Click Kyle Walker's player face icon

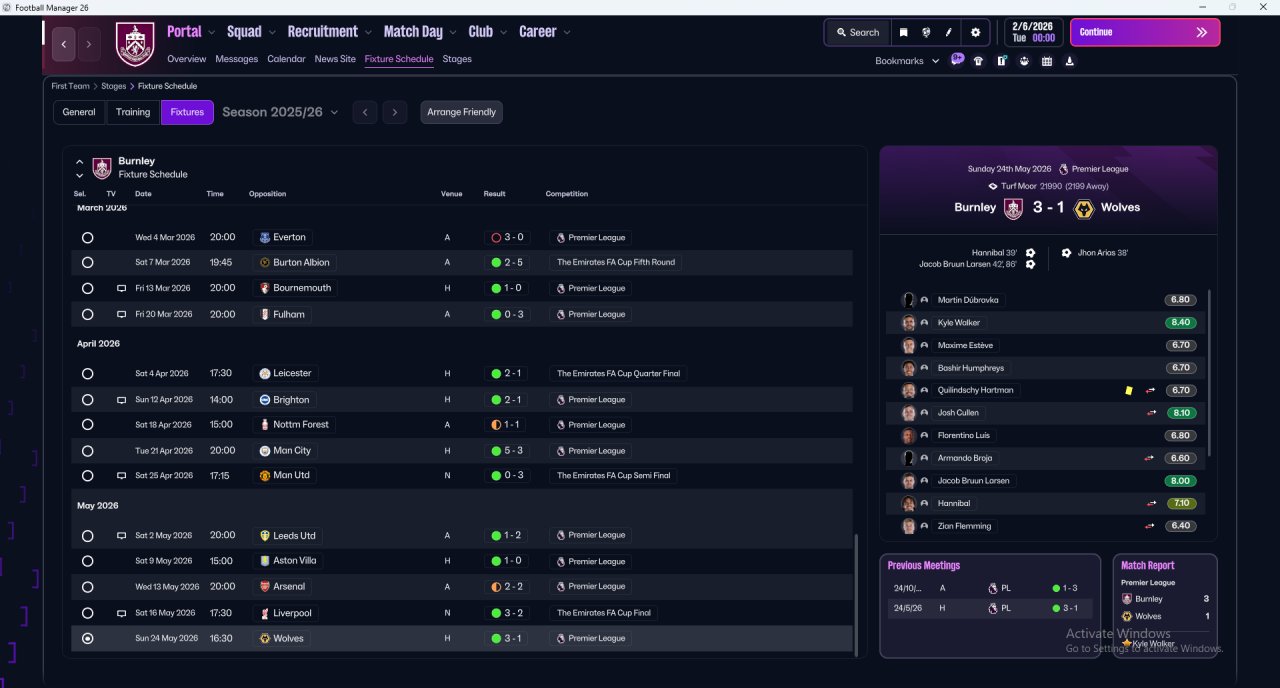909,323
